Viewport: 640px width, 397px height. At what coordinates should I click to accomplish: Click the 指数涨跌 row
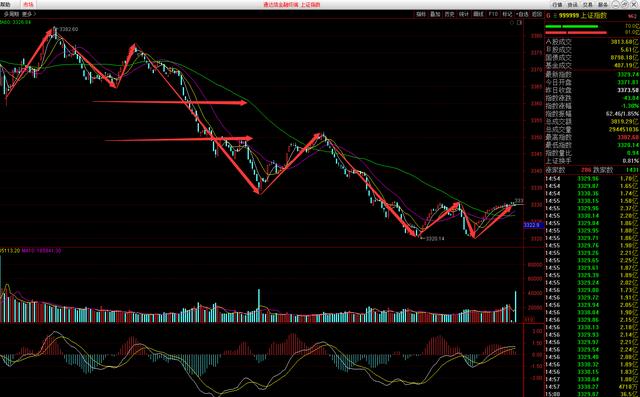(592, 98)
